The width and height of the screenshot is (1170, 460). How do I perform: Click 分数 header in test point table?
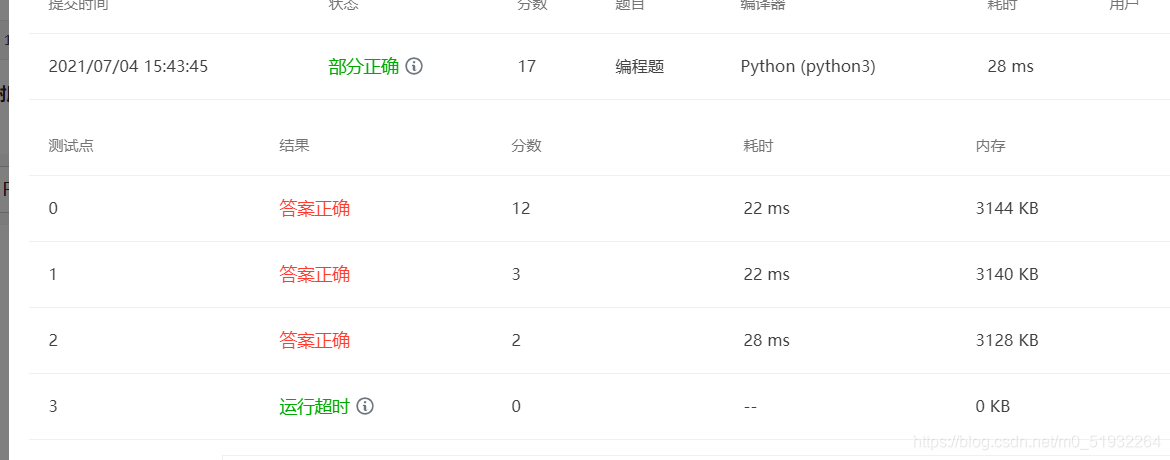tap(526, 146)
